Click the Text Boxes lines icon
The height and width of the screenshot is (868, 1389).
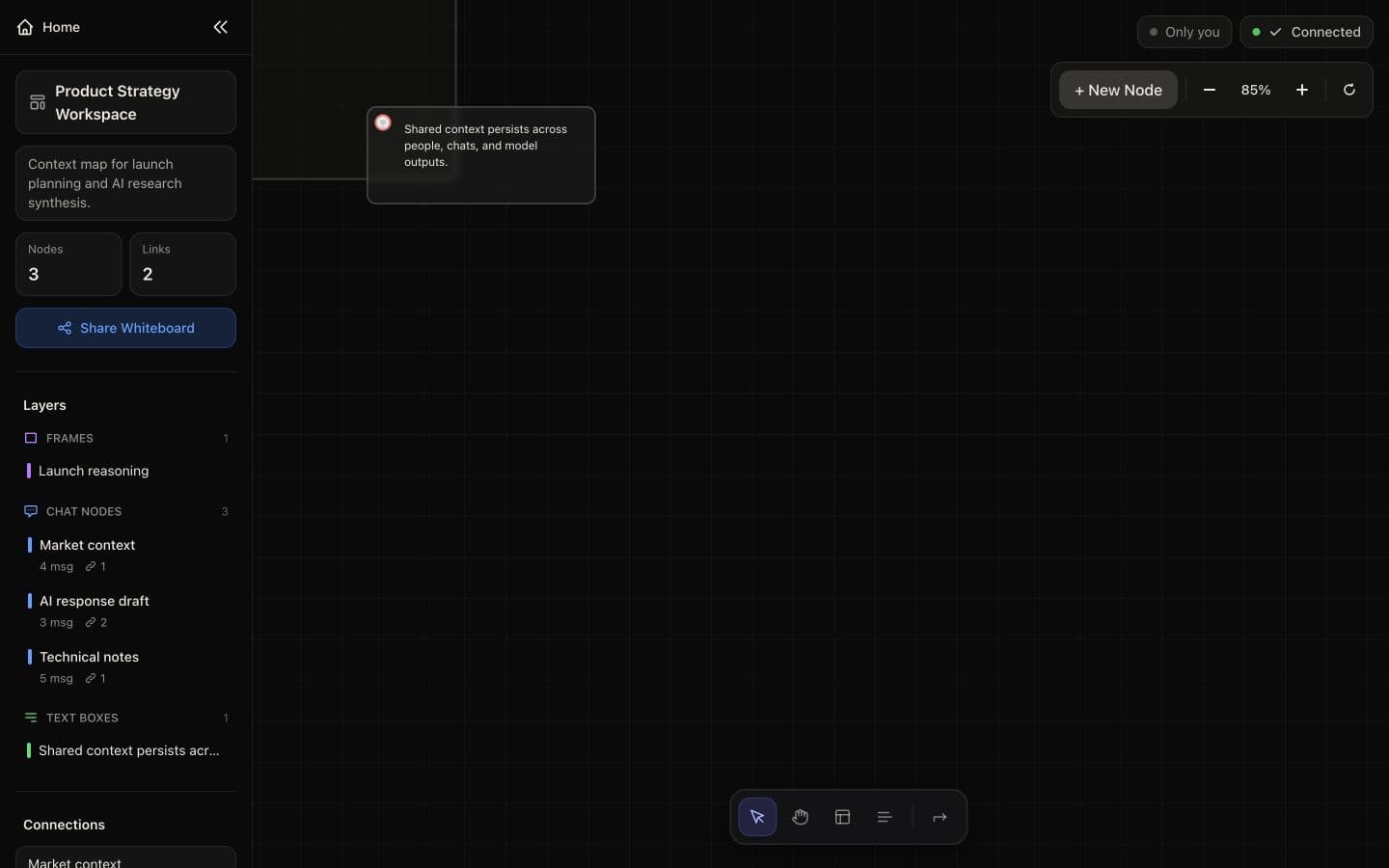(31, 718)
